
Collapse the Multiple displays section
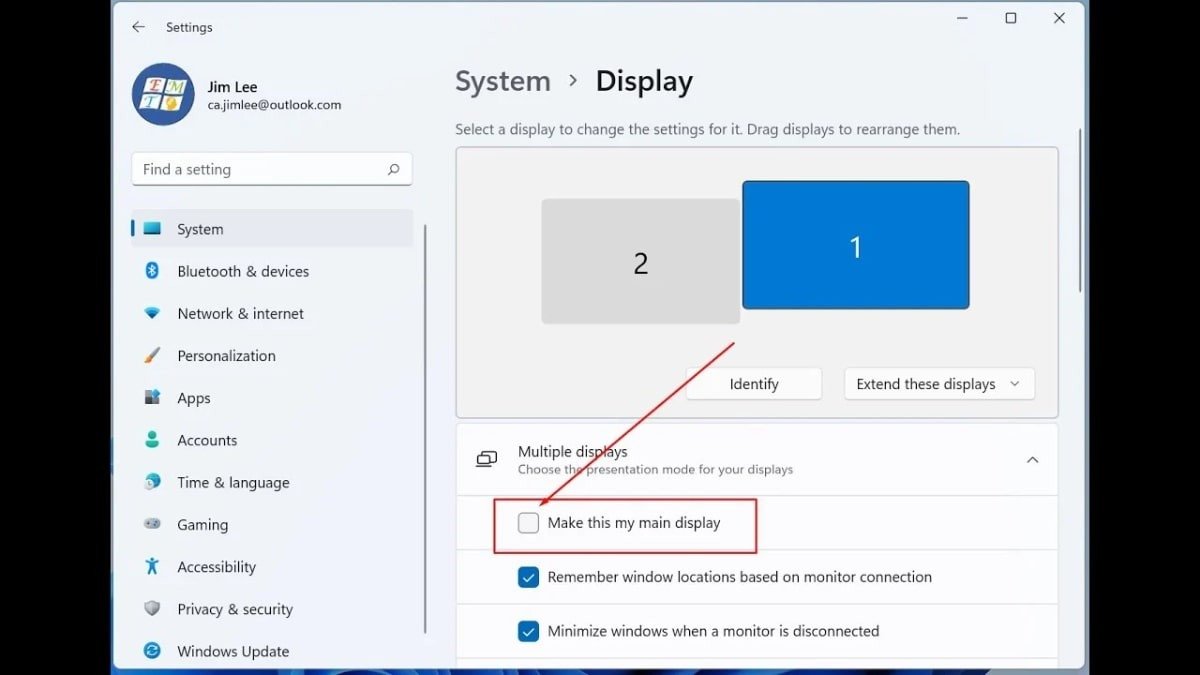tap(1032, 459)
